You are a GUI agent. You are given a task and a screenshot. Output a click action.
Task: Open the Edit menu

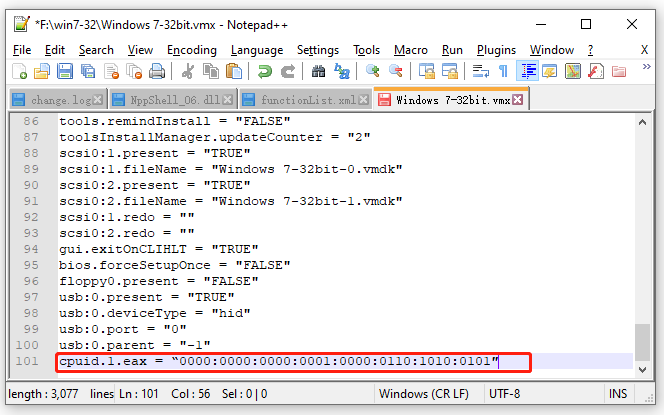pos(55,50)
